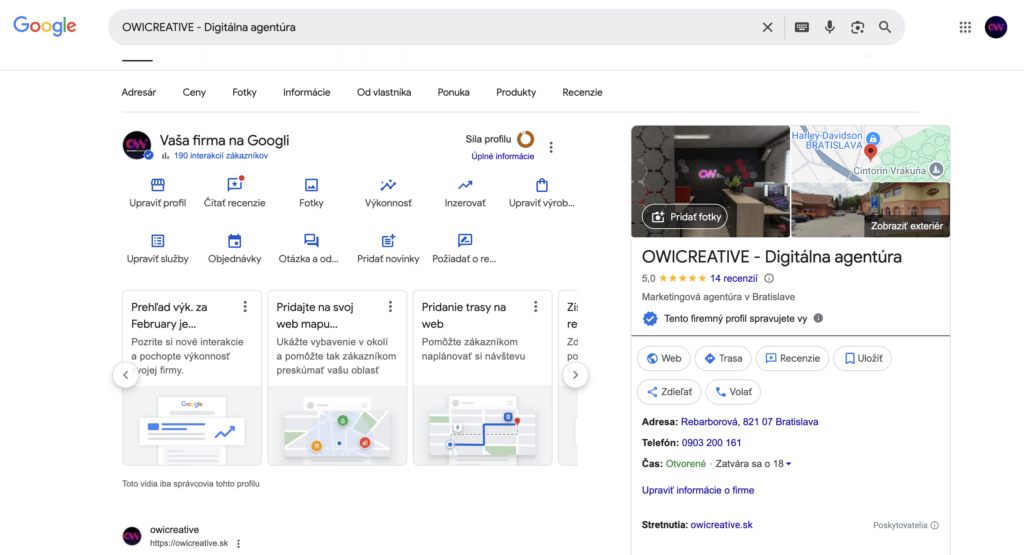Show previous cards with left carousel arrow
1024x555 pixels.
coord(126,375)
